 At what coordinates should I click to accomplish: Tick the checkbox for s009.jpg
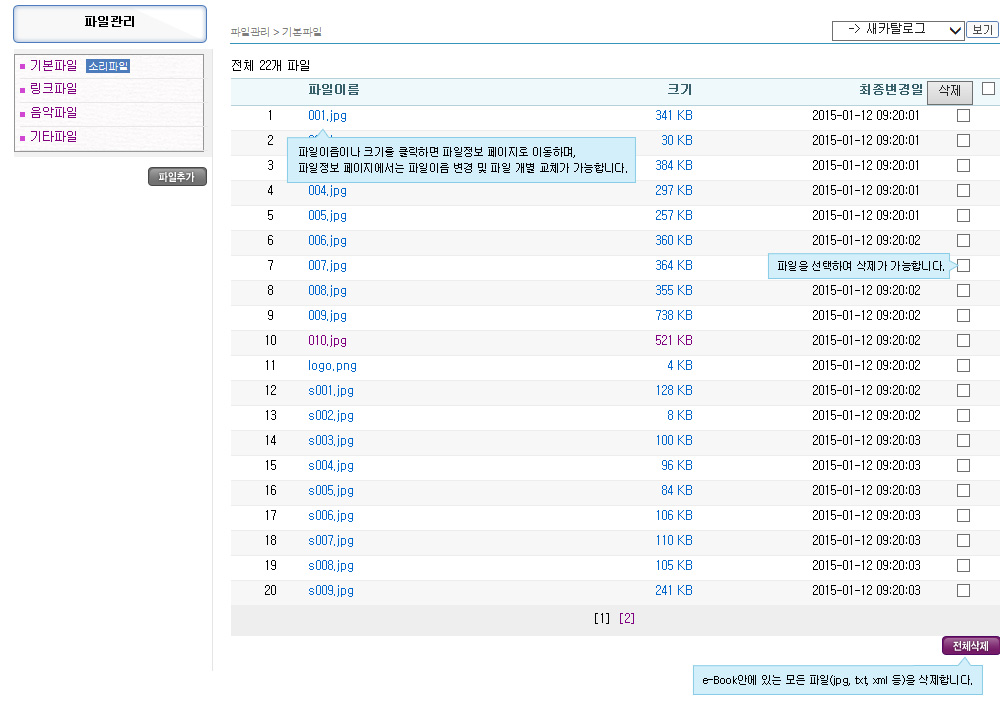click(963, 591)
